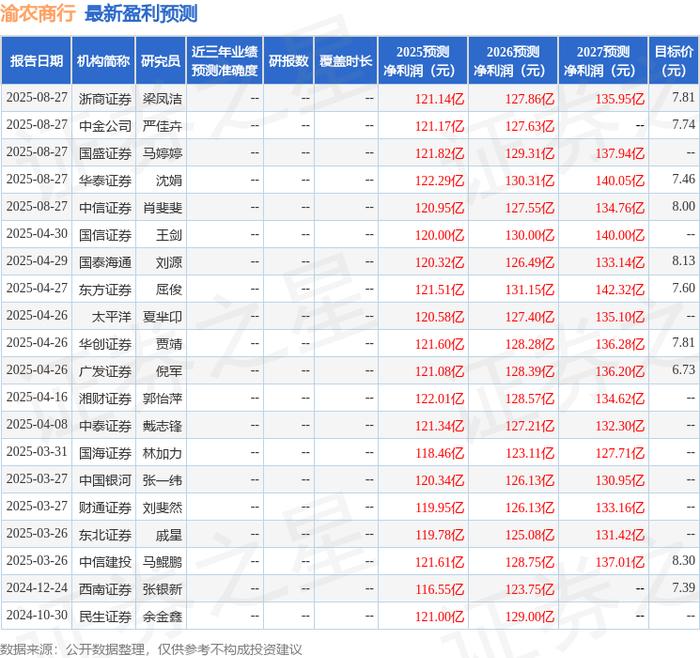Click the 机构简称 column header

coord(103,61)
